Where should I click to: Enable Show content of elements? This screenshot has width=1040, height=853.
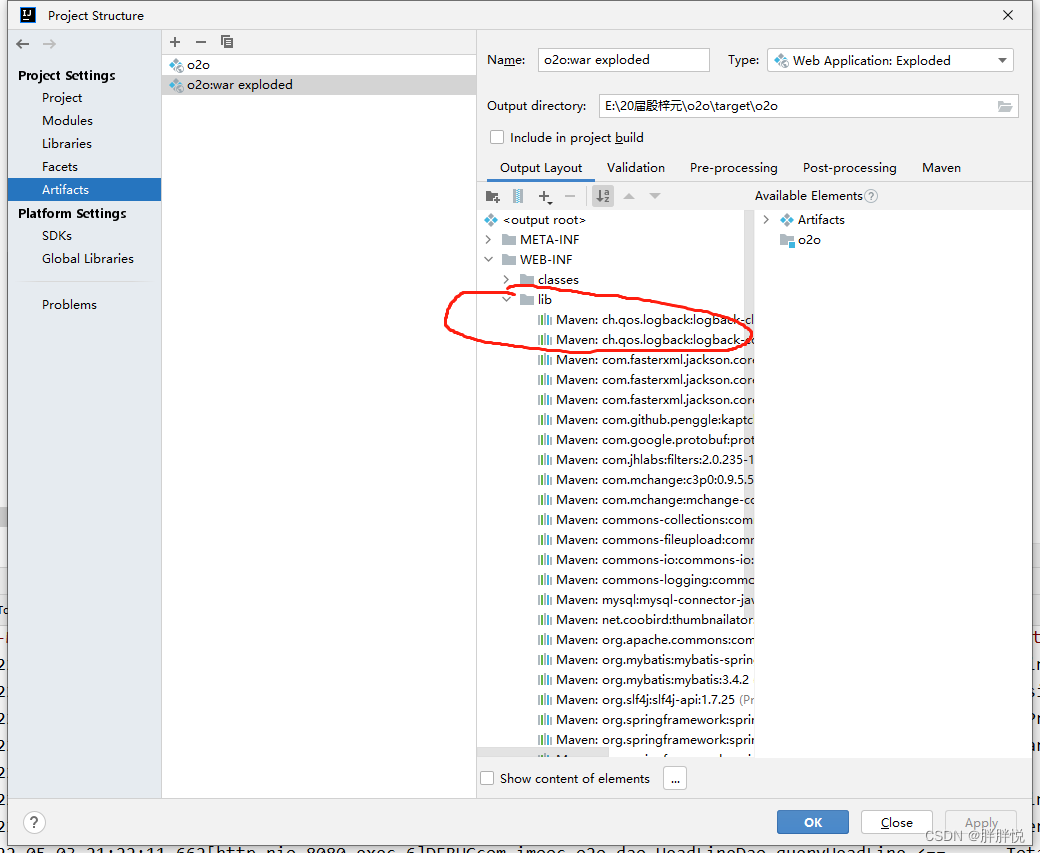coord(487,778)
